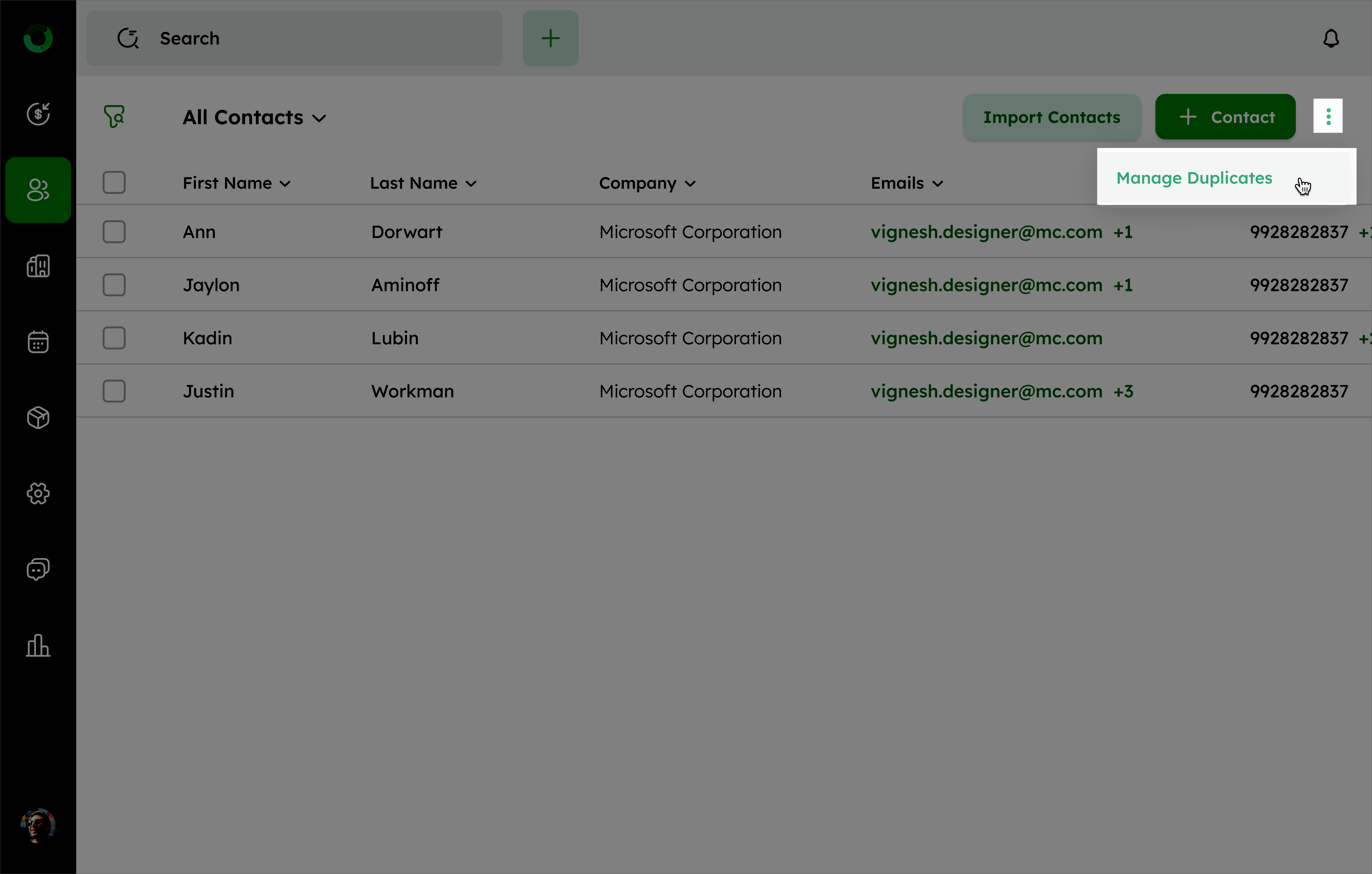
Task: Open Ann Dorwart's email address link
Action: click(986, 232)
